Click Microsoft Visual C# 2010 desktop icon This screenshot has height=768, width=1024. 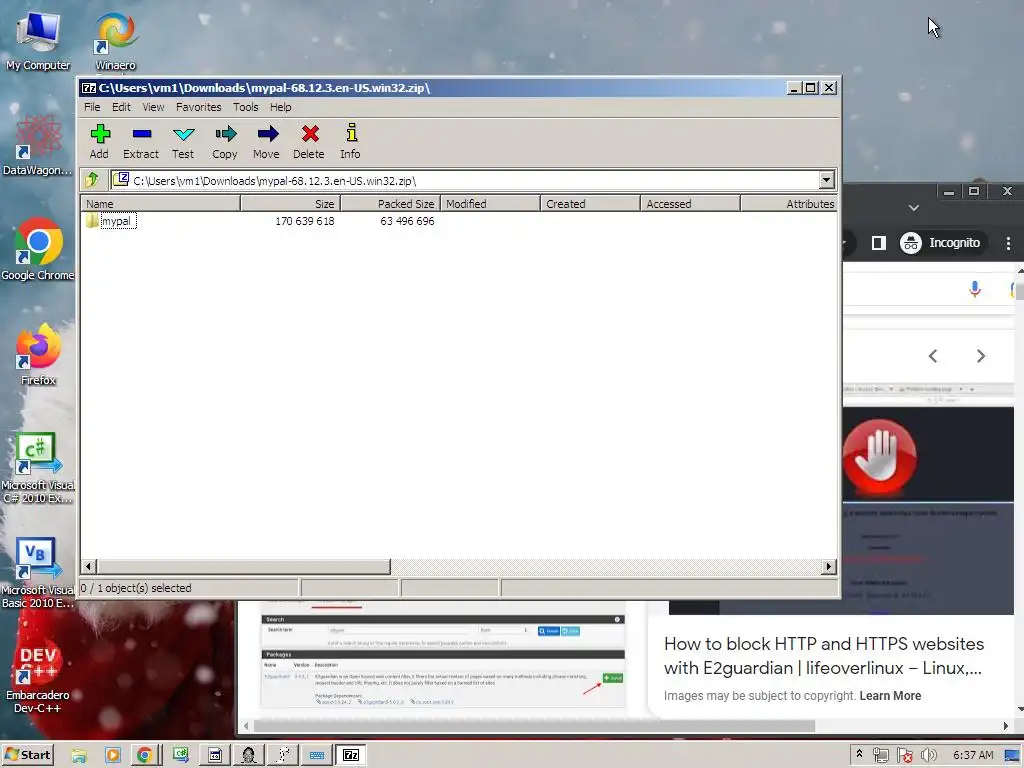(x=38, y=466)
